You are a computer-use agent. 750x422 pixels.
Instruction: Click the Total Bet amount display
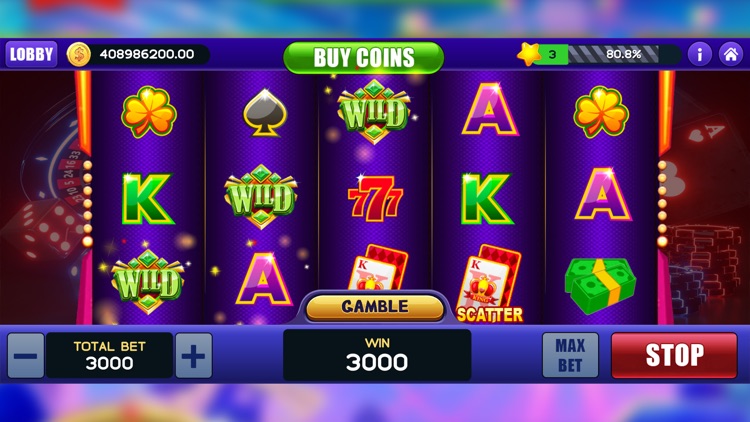(110, 355)
